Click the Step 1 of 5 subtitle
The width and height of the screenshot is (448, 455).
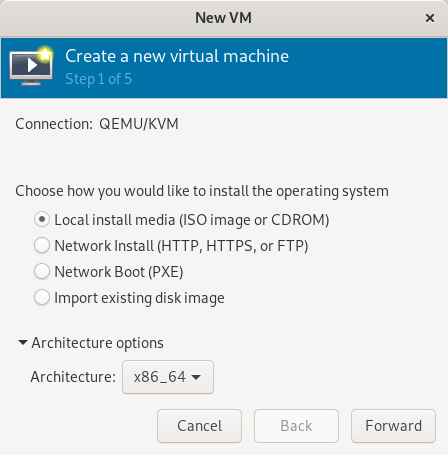pos(99,79)
